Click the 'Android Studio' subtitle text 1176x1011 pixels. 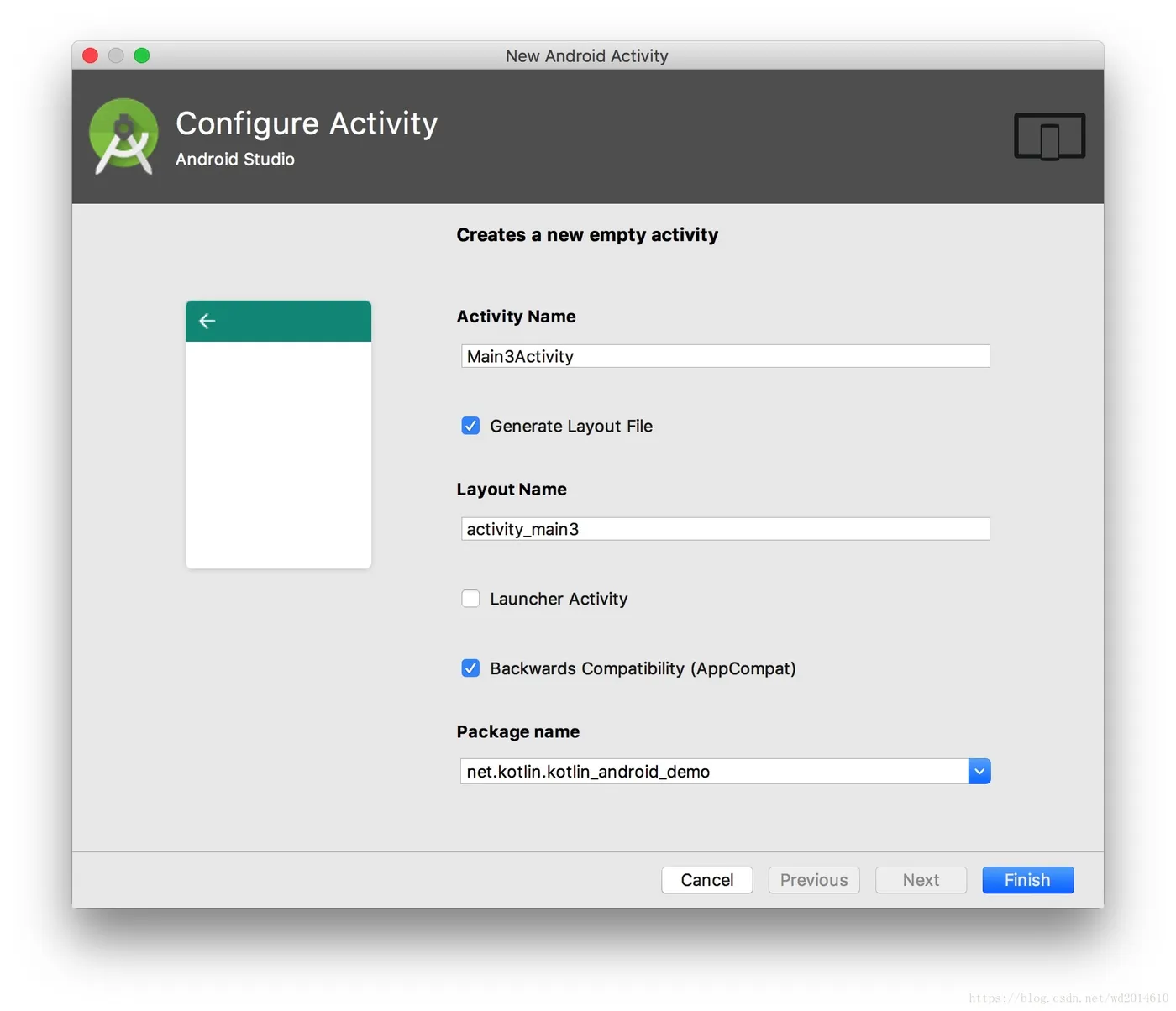(x=235, y=160)
